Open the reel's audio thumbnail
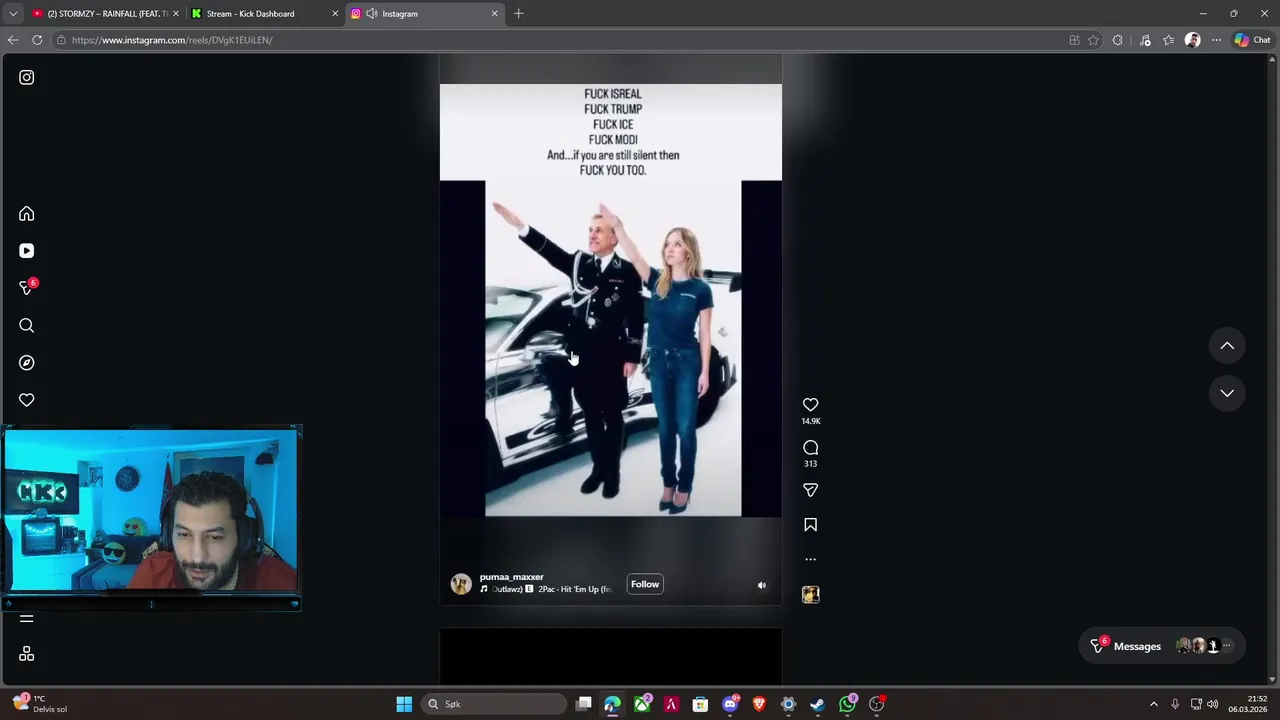 click(811, 594)
